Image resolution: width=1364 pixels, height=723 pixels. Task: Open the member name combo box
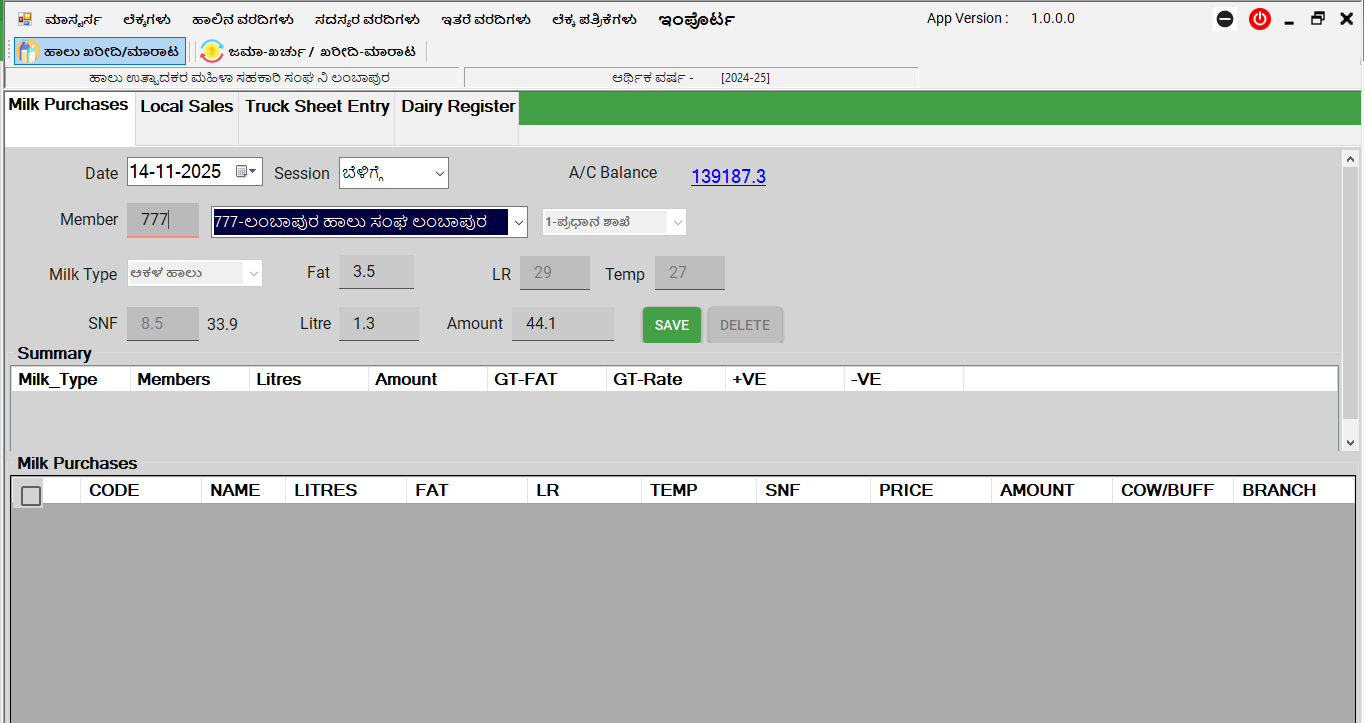point(517,222)
